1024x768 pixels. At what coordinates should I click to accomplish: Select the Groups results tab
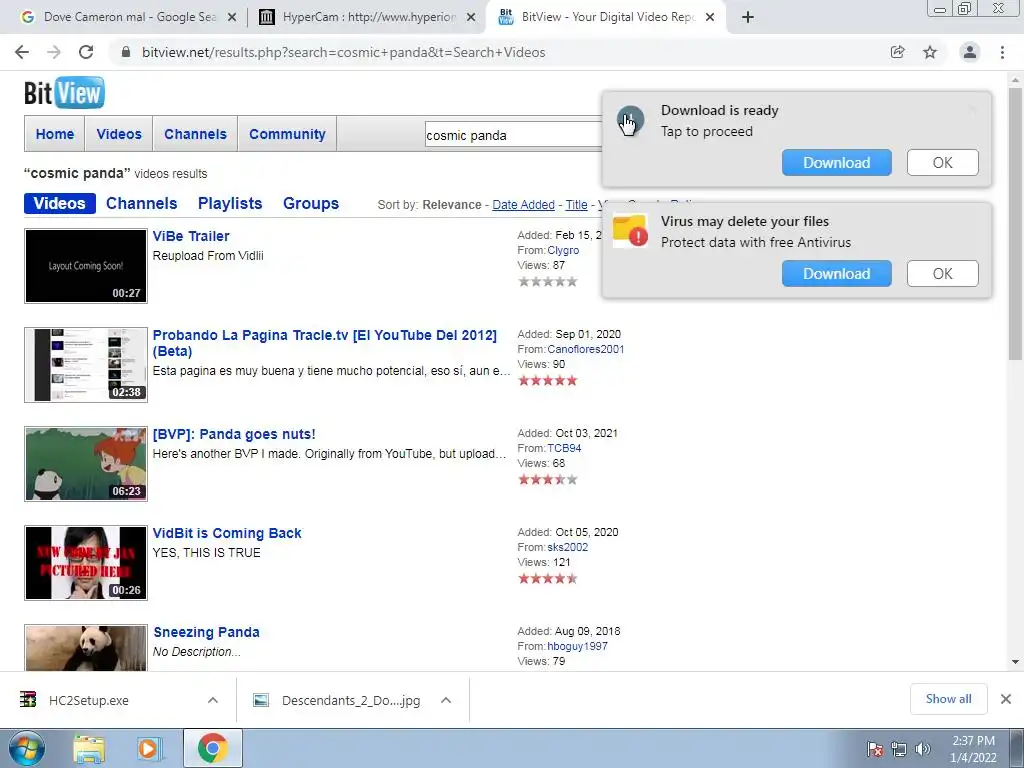pos(311,203)
